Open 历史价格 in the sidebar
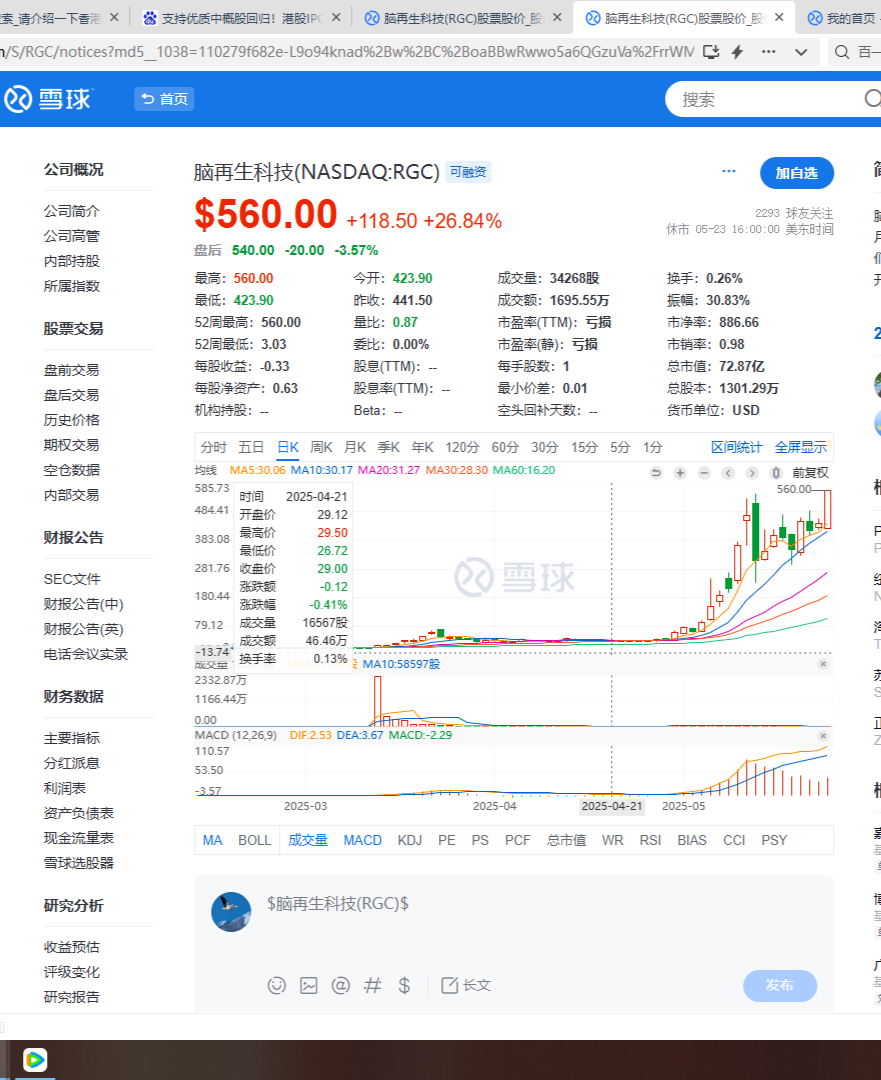Screen dimensions: 881x1080 coord(72,420)
